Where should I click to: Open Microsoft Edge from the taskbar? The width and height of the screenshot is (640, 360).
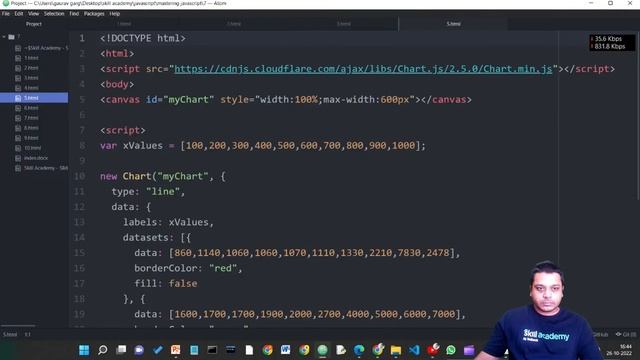coord(359,350)
